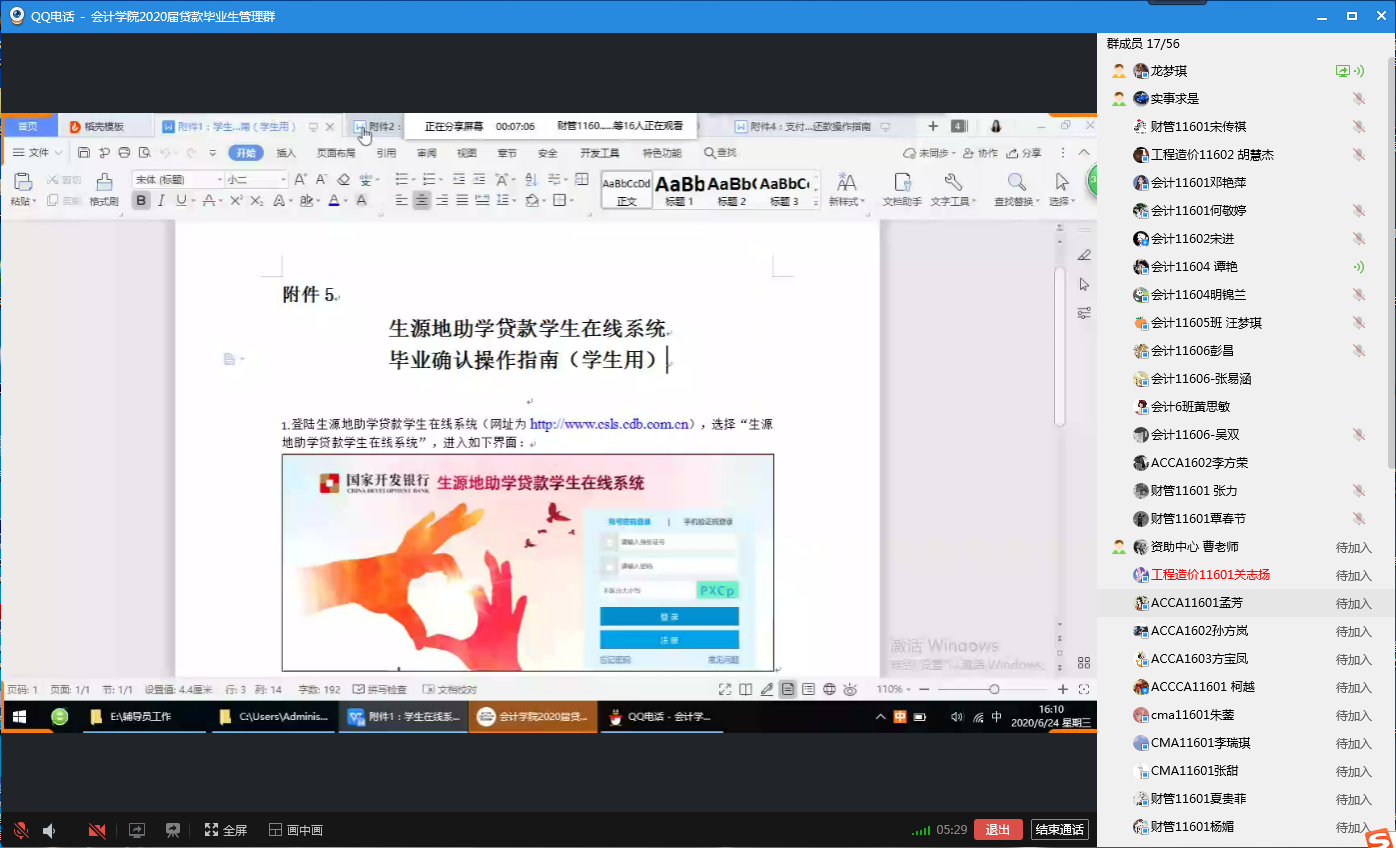The image size is (1396, 848).
Task: Click the Bold icon in the WPS ribbon
Action: 141,200
